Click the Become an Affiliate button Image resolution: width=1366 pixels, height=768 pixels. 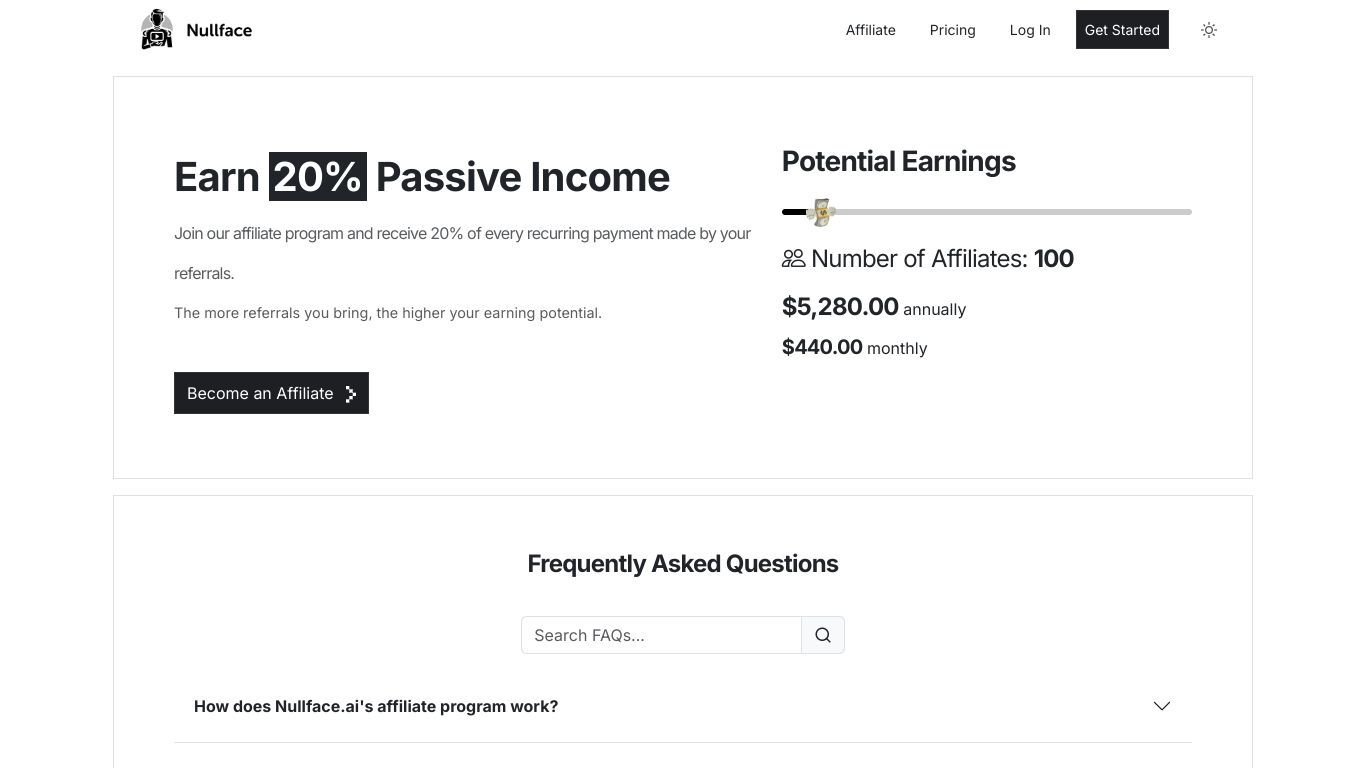point(271,393)
